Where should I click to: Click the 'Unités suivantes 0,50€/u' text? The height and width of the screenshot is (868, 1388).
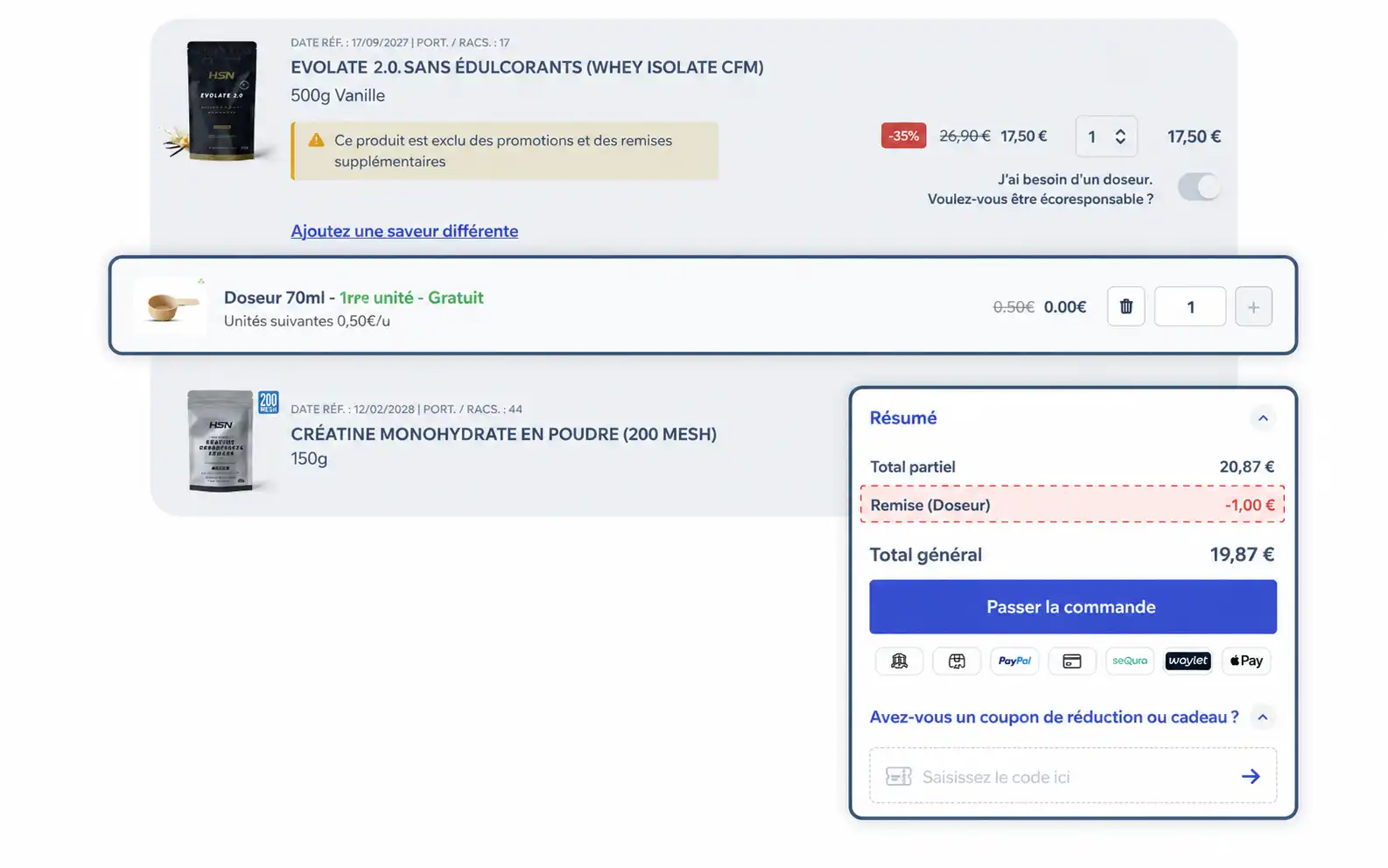(x=307, y=321)
